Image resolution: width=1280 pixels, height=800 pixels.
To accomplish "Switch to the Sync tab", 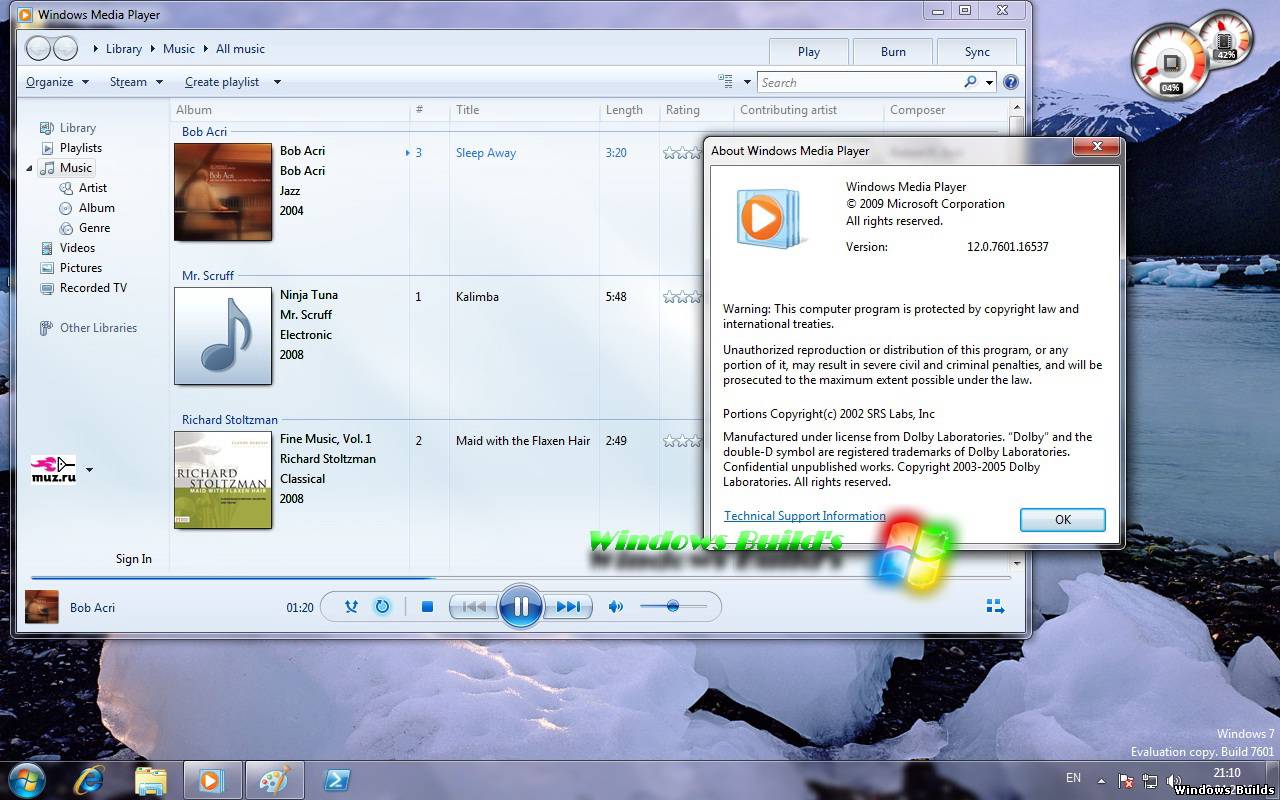I will point(977,52).
